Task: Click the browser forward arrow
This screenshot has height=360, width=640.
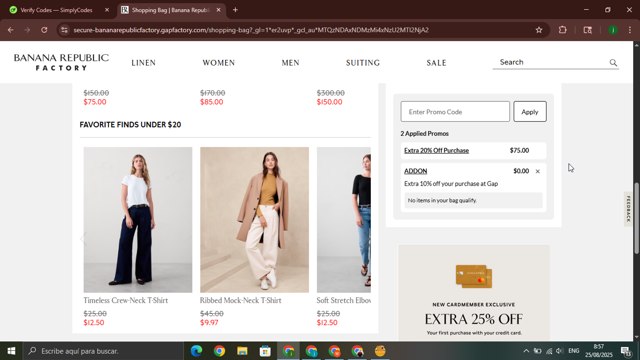Action: click(27, 30)
